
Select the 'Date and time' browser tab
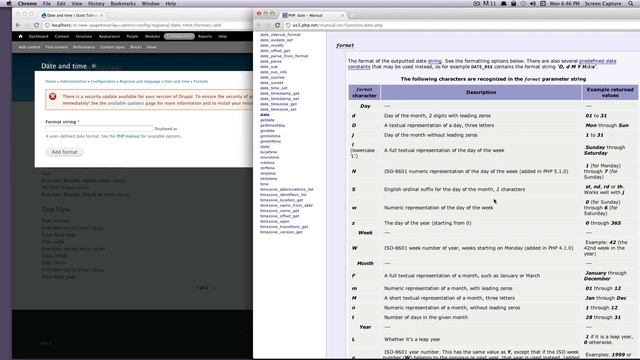click(71, 15)
